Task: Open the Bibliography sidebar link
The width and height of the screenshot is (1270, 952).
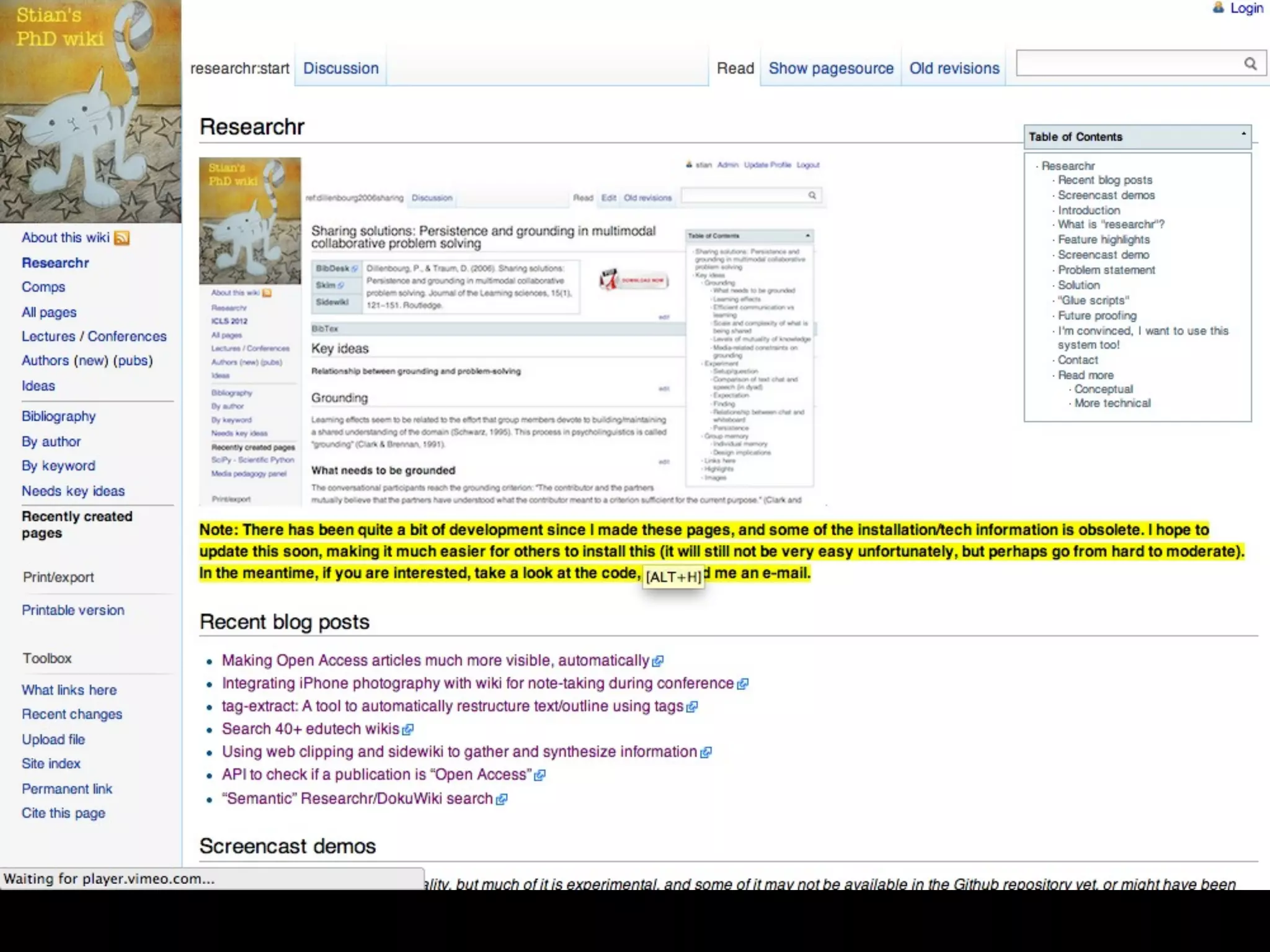Action: [x=58, y=416]
